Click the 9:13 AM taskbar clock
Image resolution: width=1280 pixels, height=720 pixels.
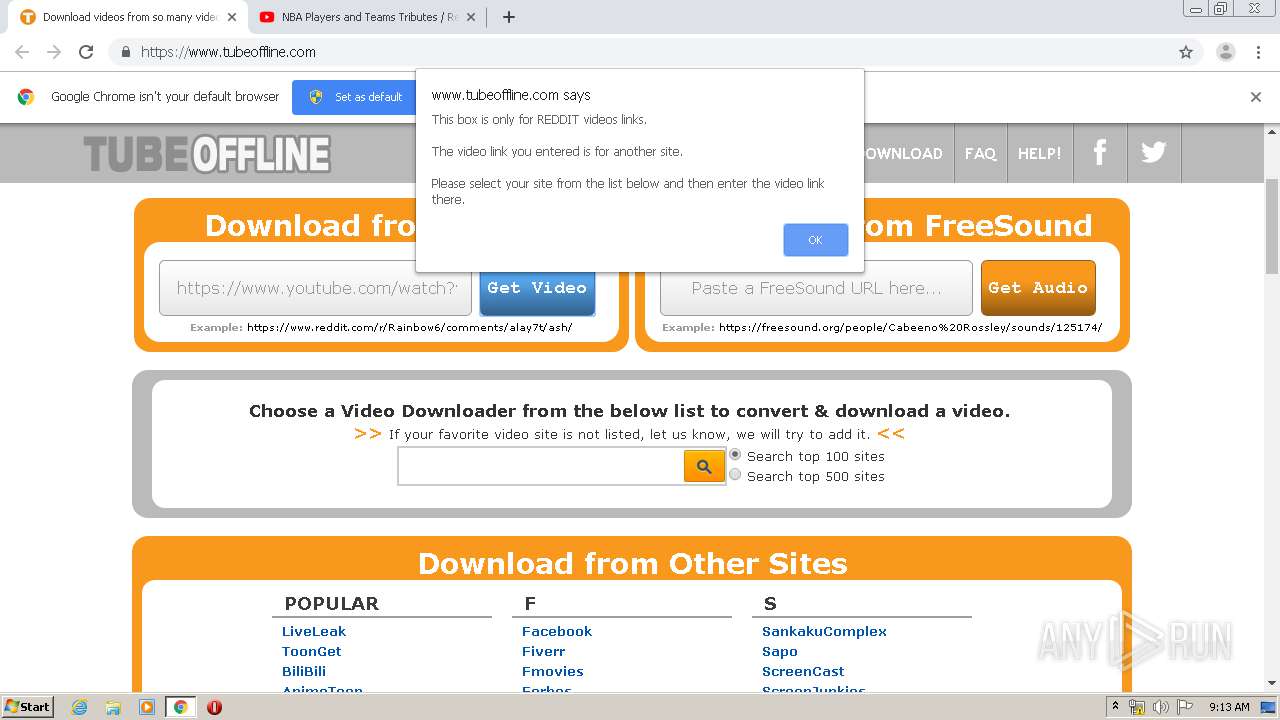pos(1229,707)
